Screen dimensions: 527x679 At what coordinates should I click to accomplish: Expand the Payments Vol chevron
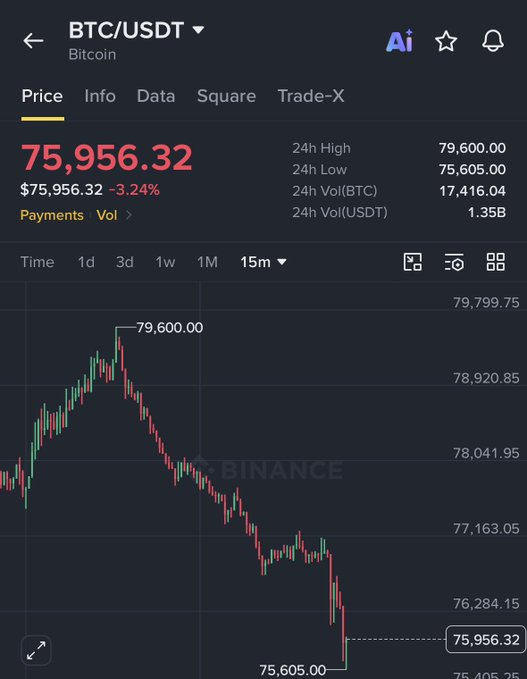129,215
